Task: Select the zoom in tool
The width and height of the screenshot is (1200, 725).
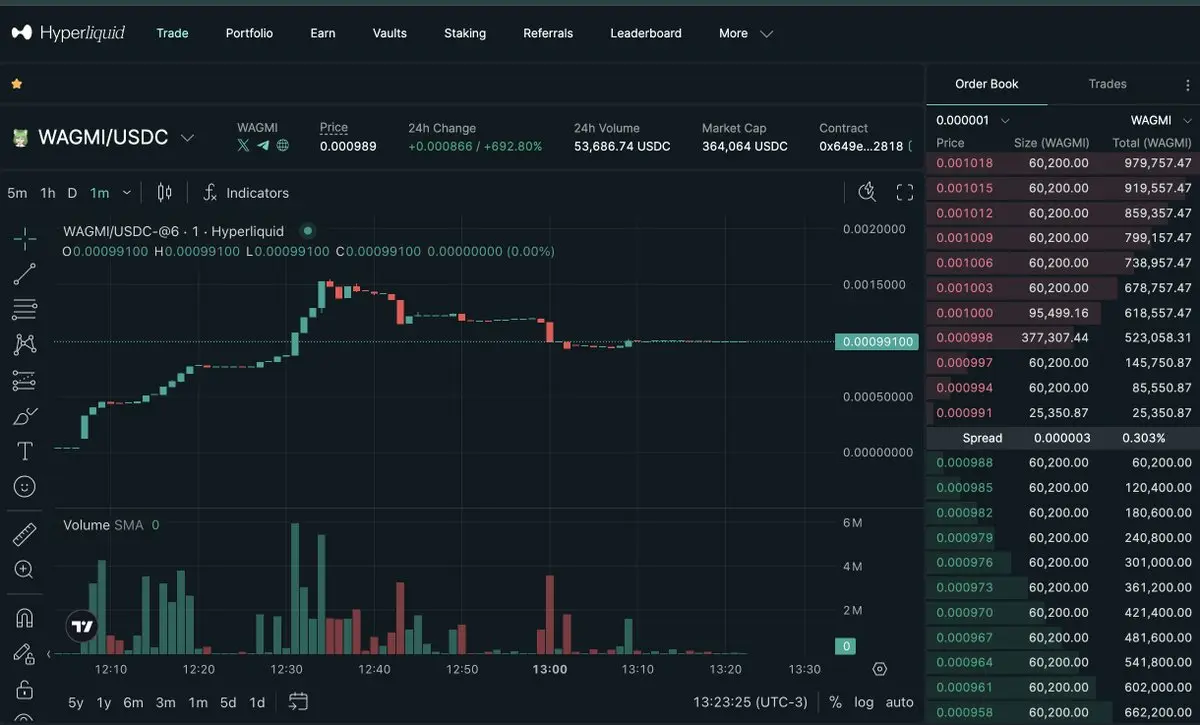Action: (25, 570)
